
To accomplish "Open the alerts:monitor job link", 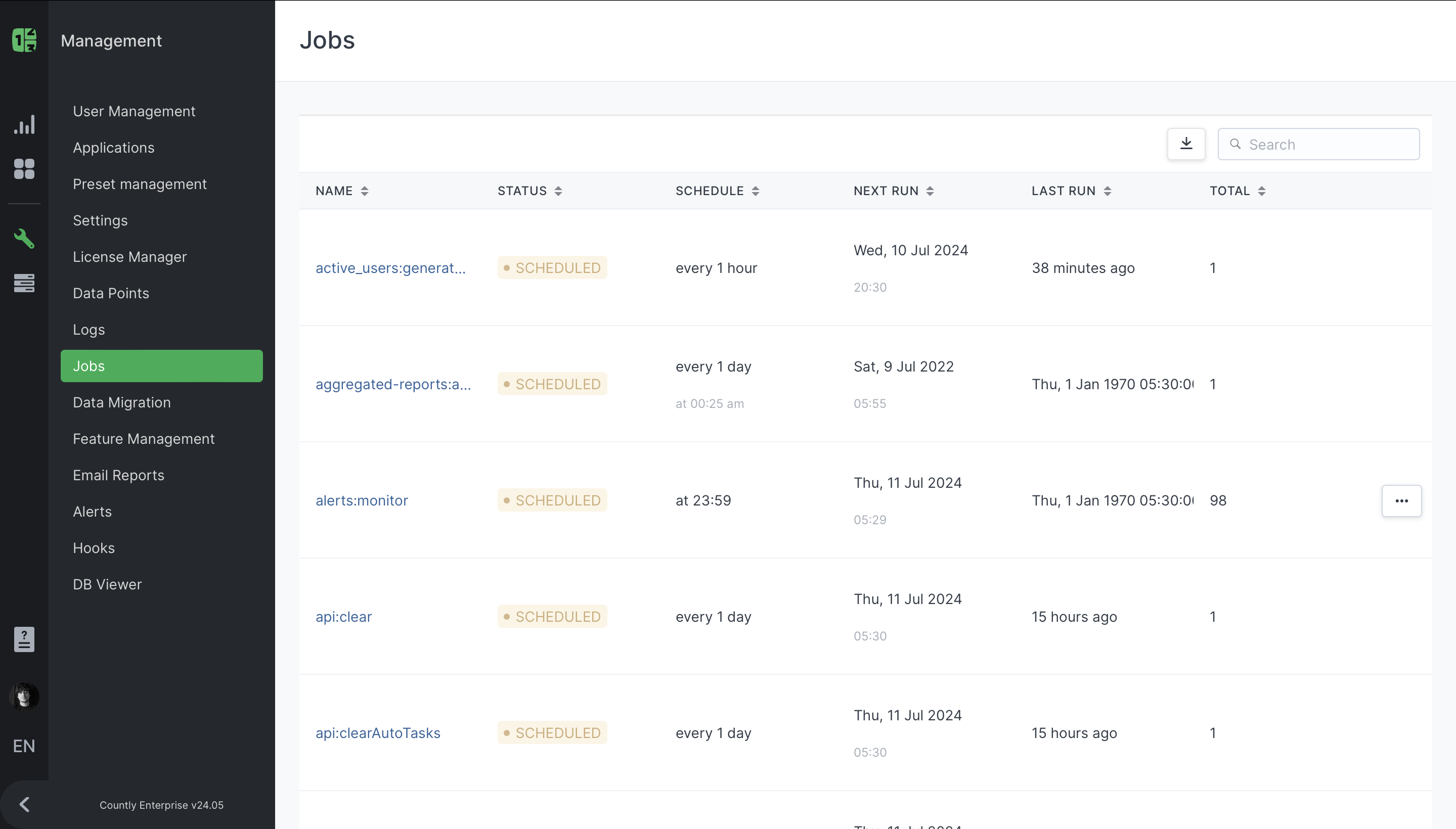I will coord(362,500).
